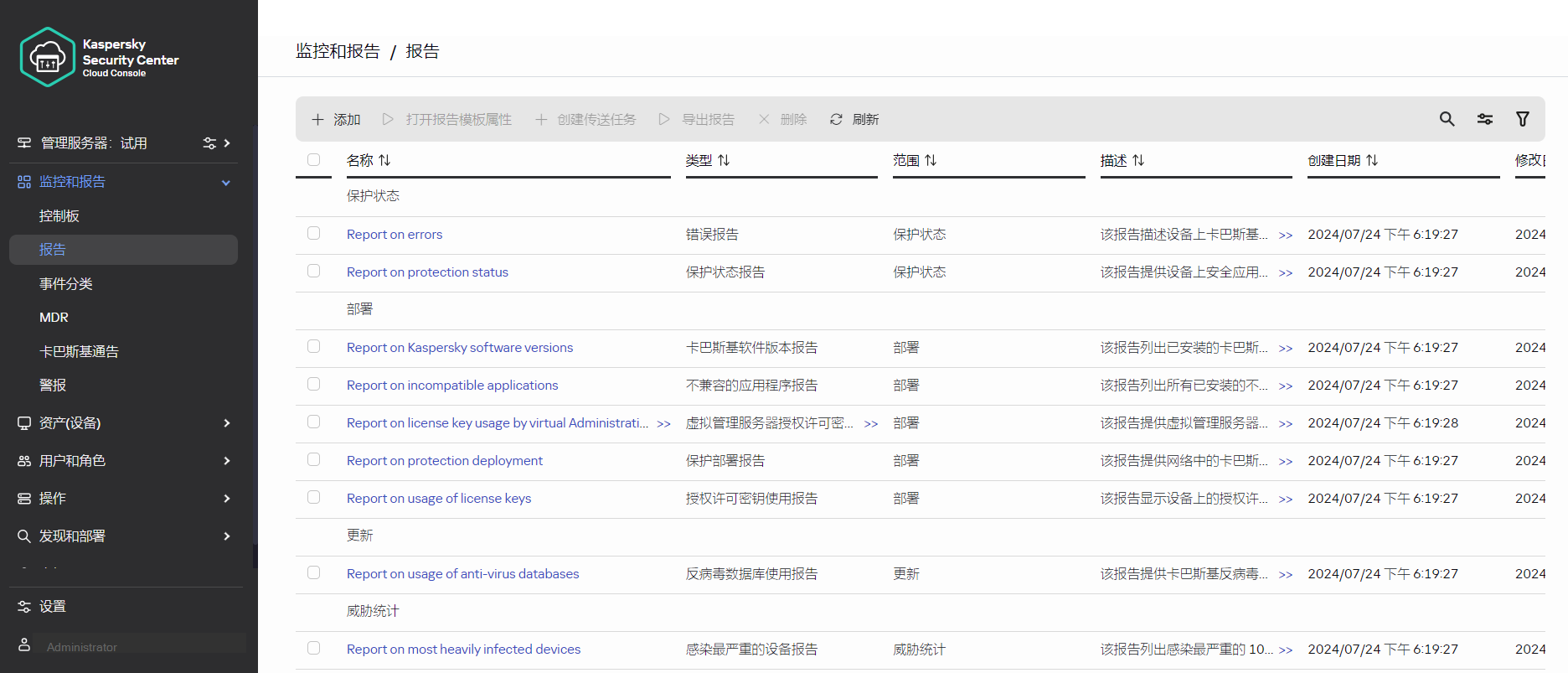Image resolution: width=1568 pixels, height=673 pixels.
Task: Click the Kaspersky Security Center logo
Action: [x=48, y=58]
